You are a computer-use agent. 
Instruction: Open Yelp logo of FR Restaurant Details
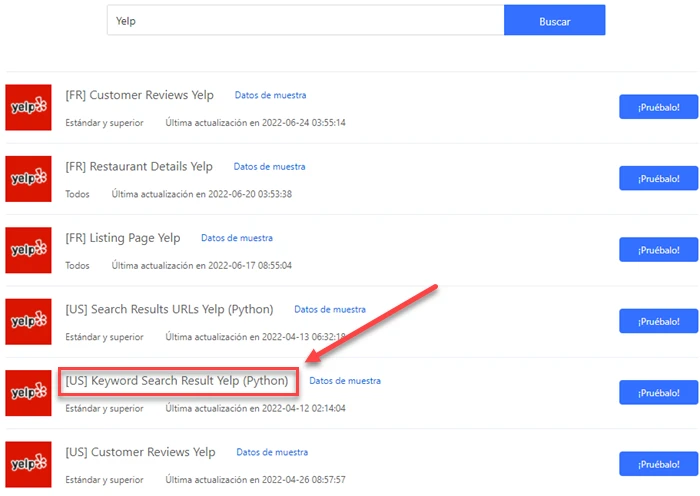[x=28, y=179]
